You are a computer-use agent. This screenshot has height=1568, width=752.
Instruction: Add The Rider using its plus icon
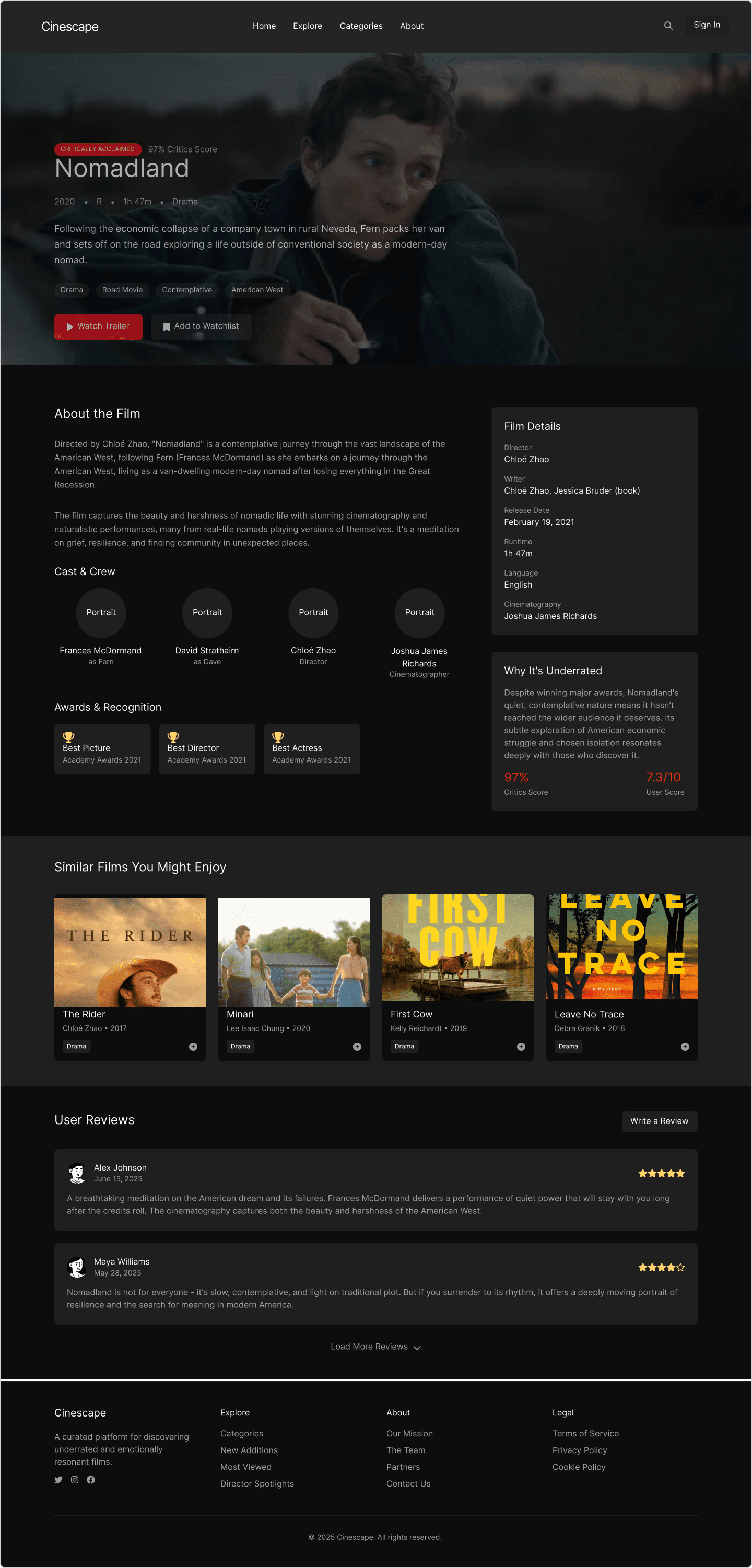(x=193, y=1046)
